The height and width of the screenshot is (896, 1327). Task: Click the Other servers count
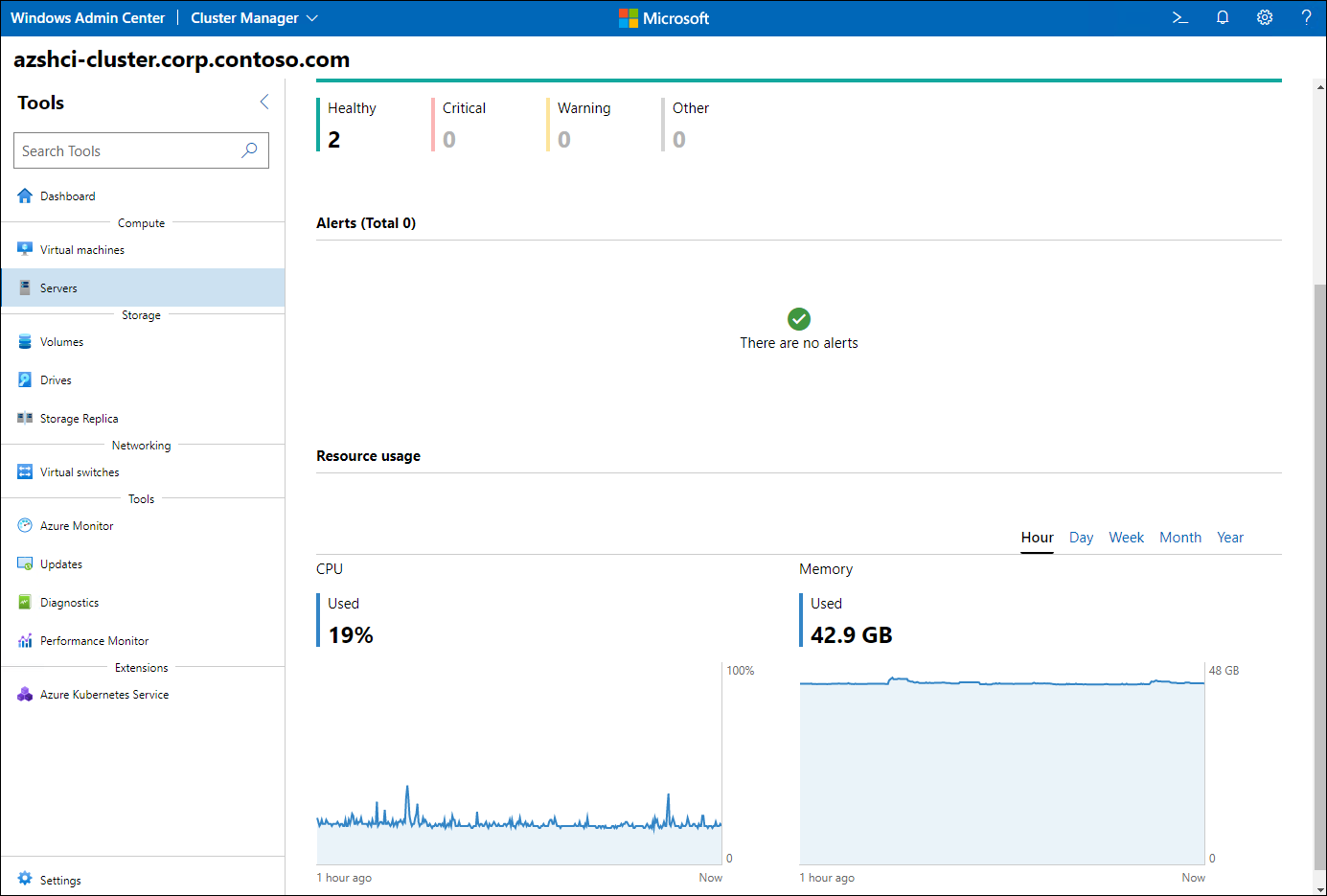[x=679, y=140]
